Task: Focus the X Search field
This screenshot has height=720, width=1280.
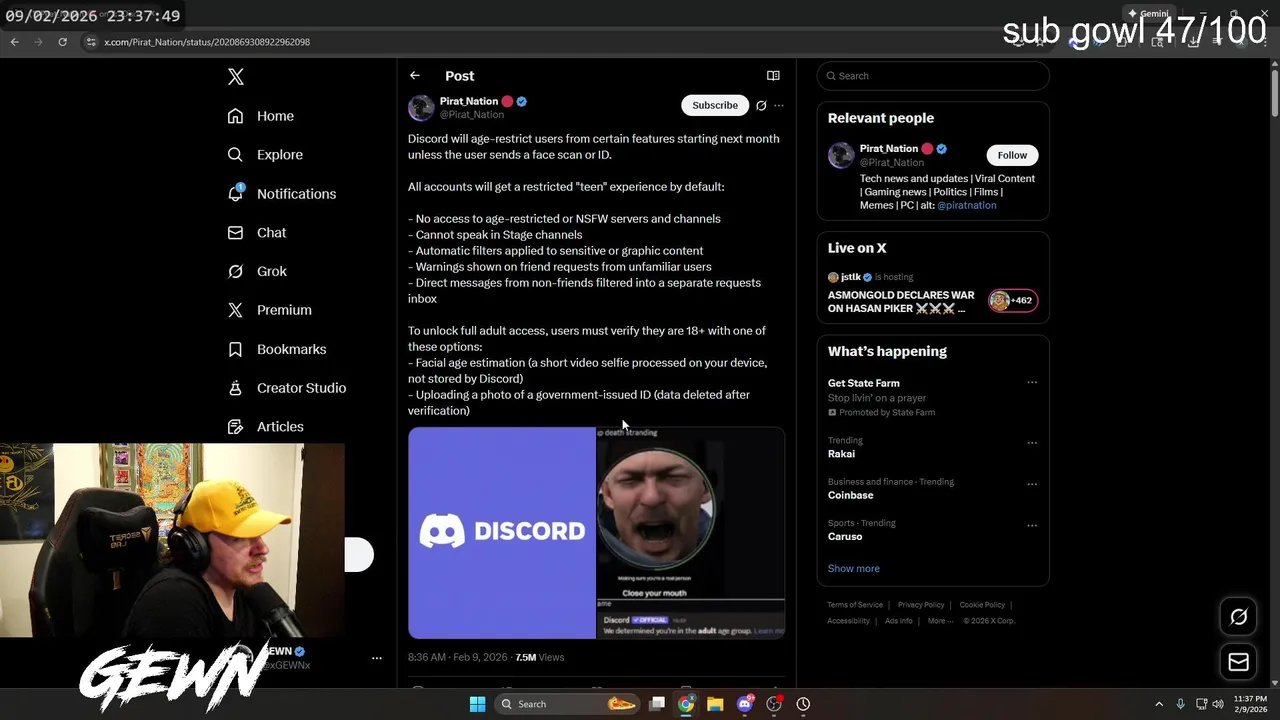Action: pyautogui.click(x=933, y=76)
